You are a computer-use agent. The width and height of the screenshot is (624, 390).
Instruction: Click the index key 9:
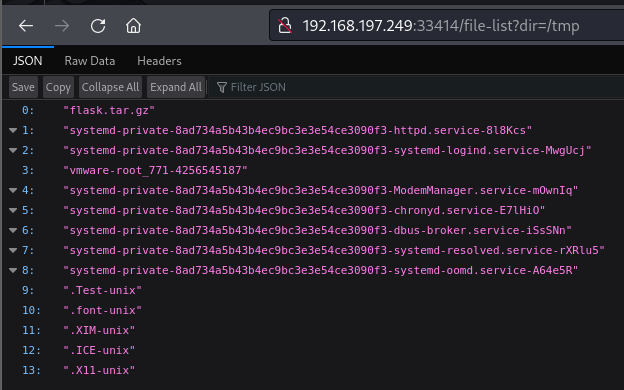point(28,291)
